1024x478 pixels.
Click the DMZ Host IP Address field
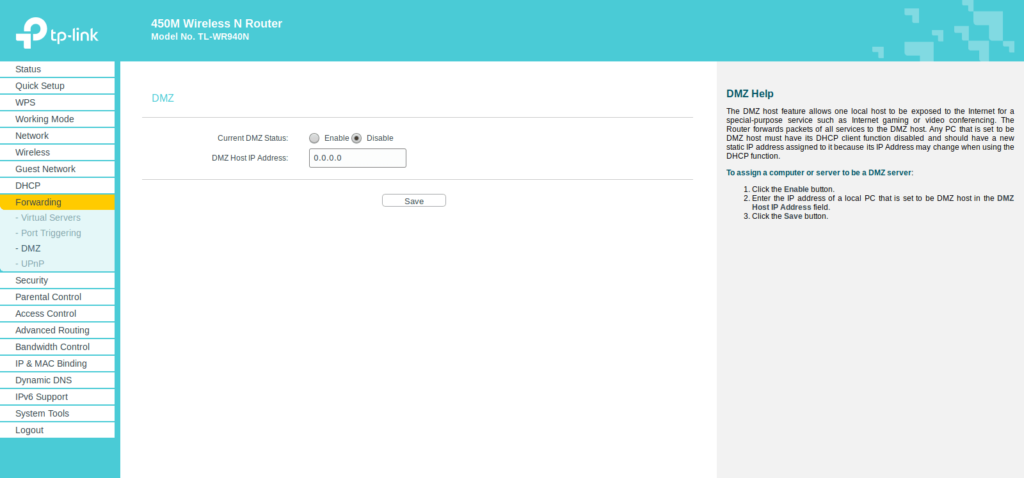[357, 158]
